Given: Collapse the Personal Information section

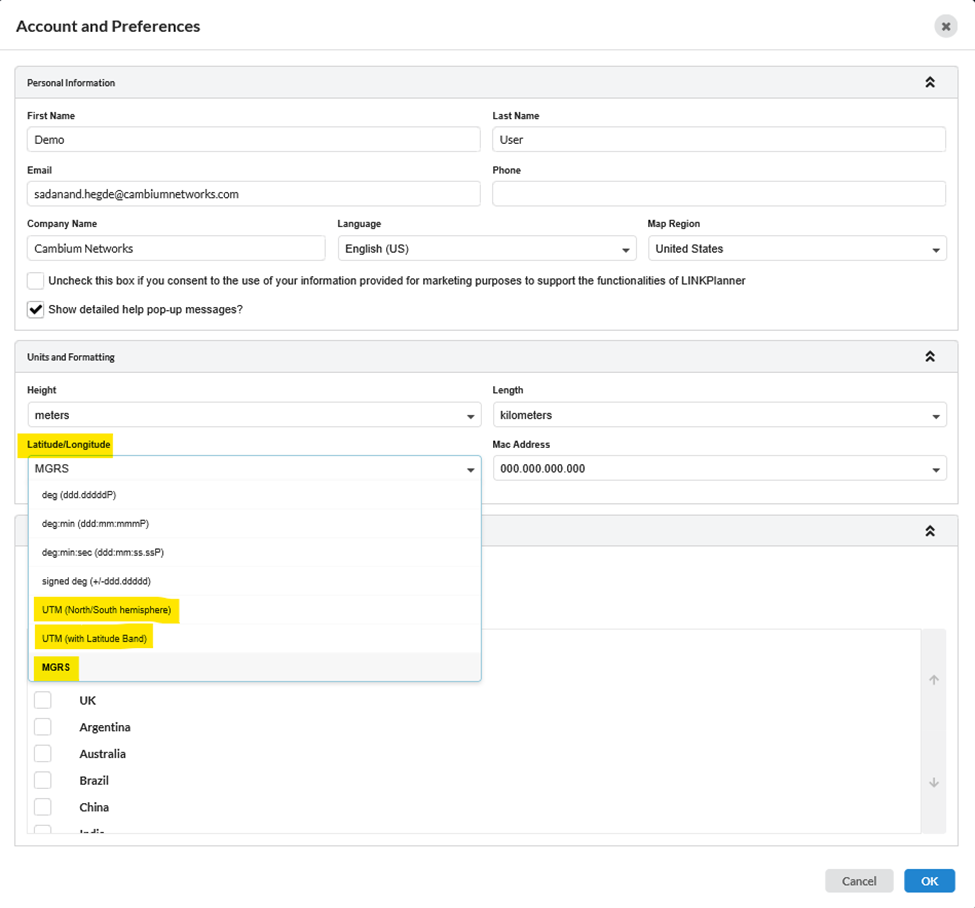Looking at the screenshot, I should coord(929,83).
